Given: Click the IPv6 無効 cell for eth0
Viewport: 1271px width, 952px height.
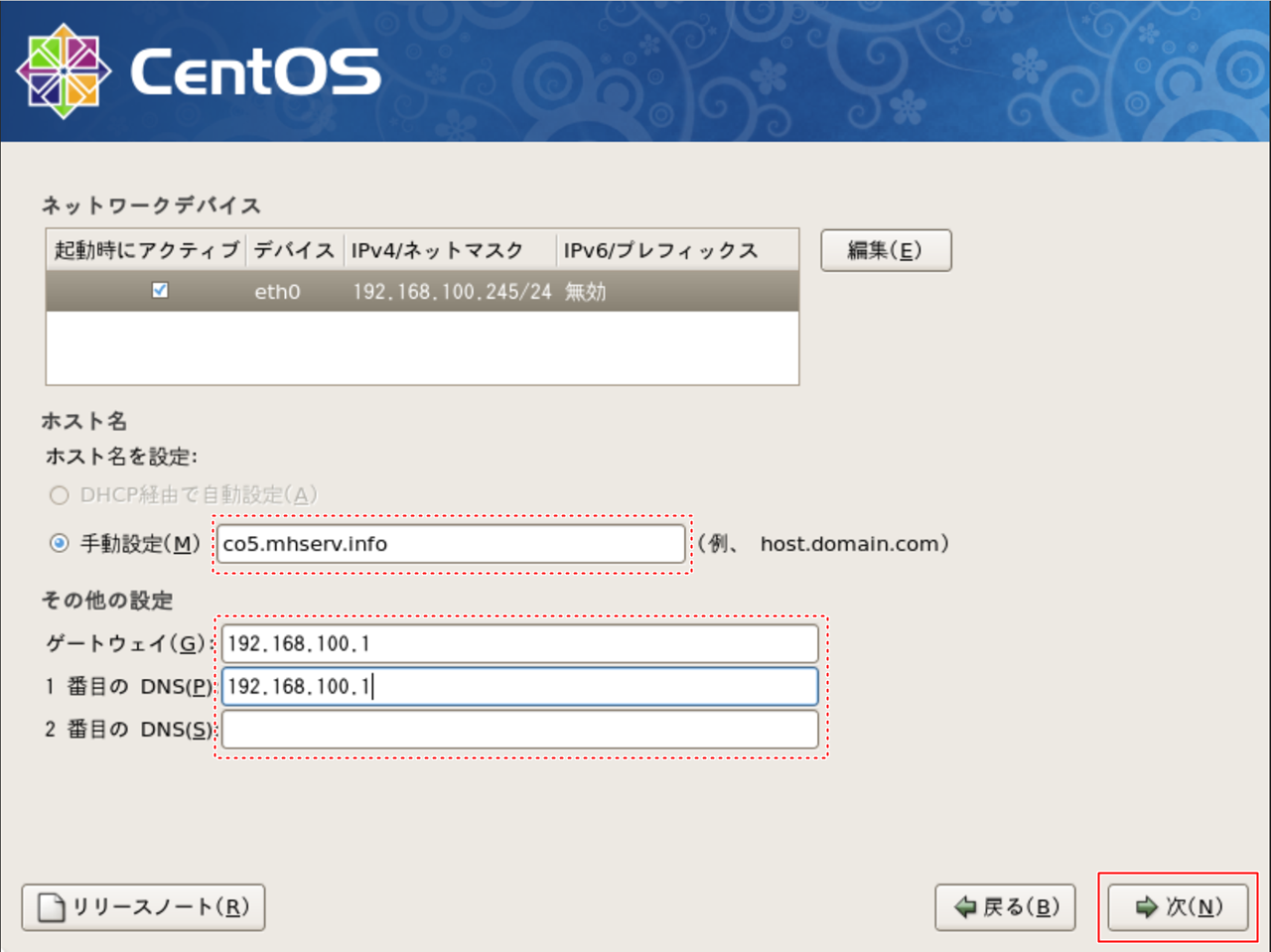Looking at the screenshot, I should pos(586,292).
